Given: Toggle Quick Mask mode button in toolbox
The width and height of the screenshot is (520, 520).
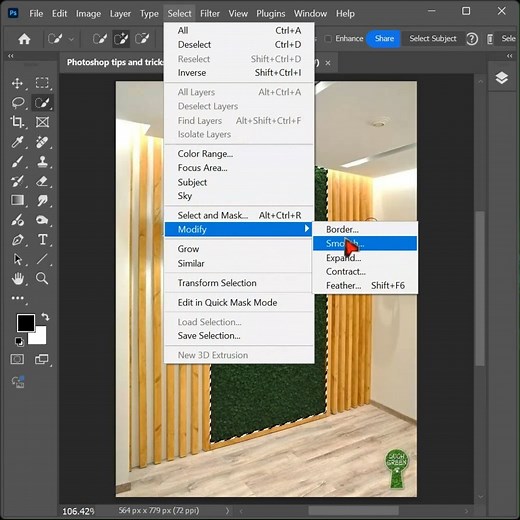Looking at the screenshot, I should [x=17, y=359].
